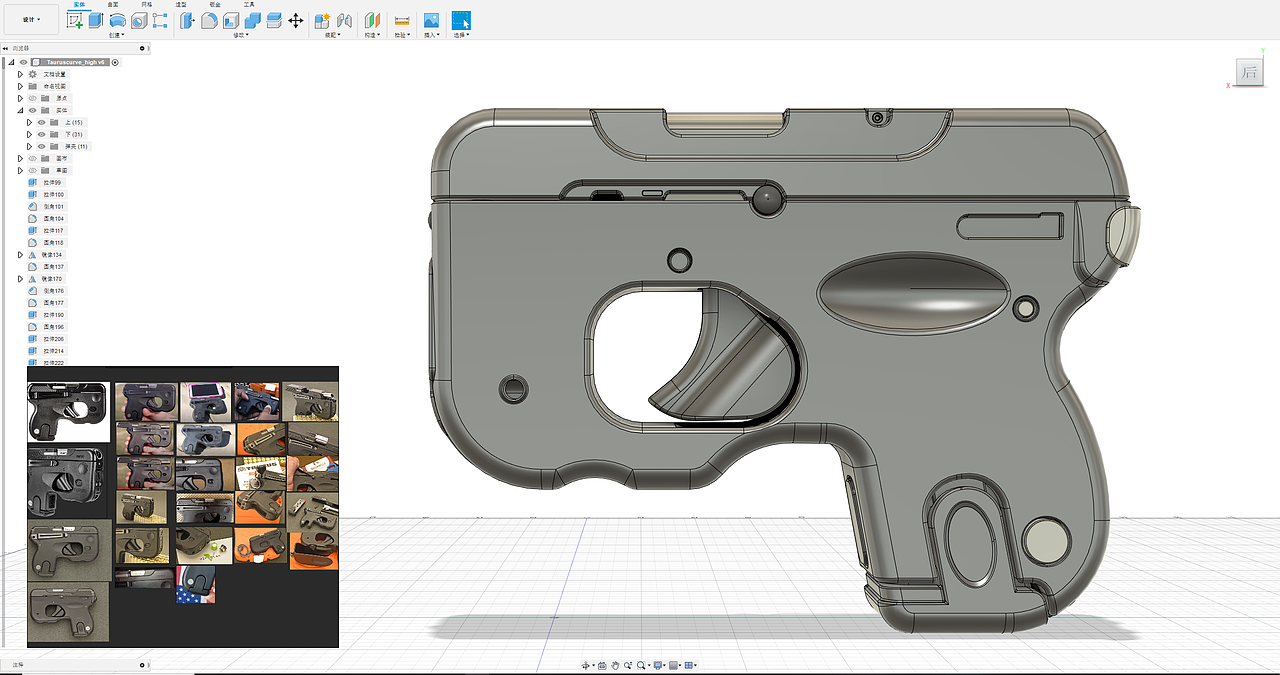
Task: Click the Rectangular Pattern tool icon
Action: (160, 20)
